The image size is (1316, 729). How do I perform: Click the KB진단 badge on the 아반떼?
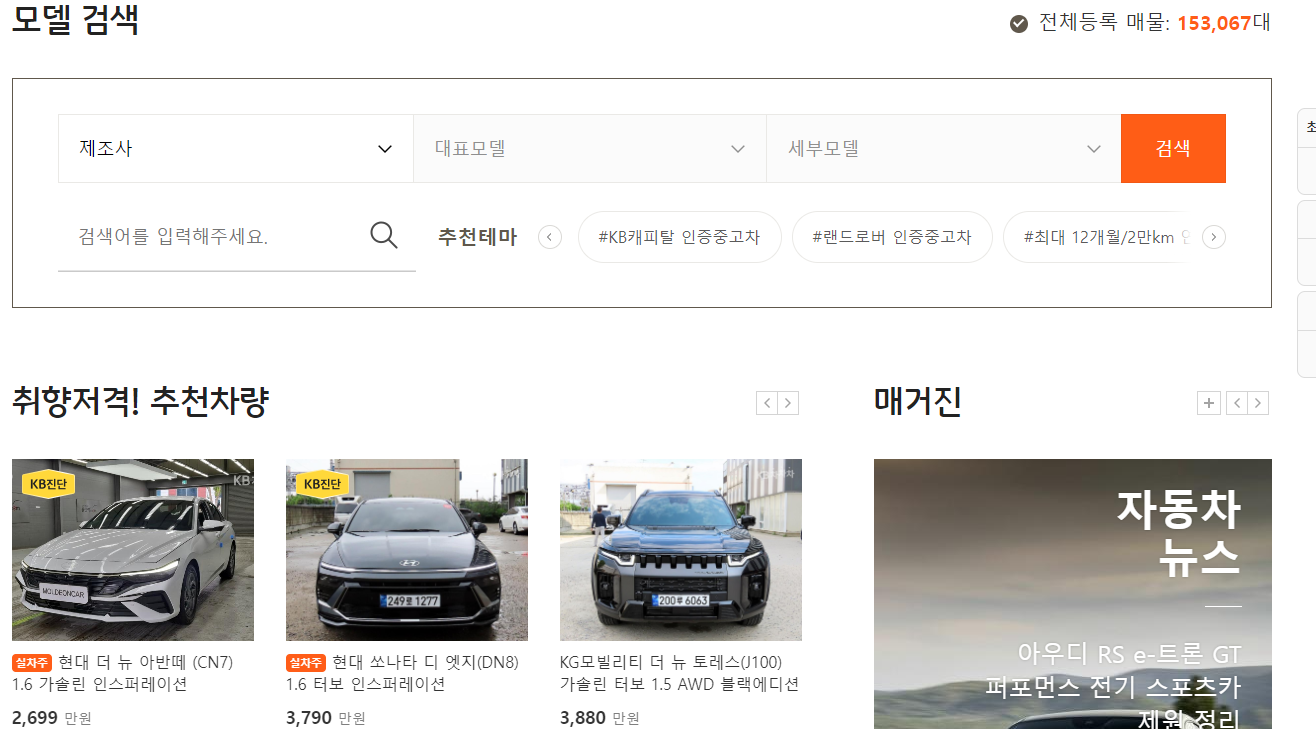tap(49, 484)
